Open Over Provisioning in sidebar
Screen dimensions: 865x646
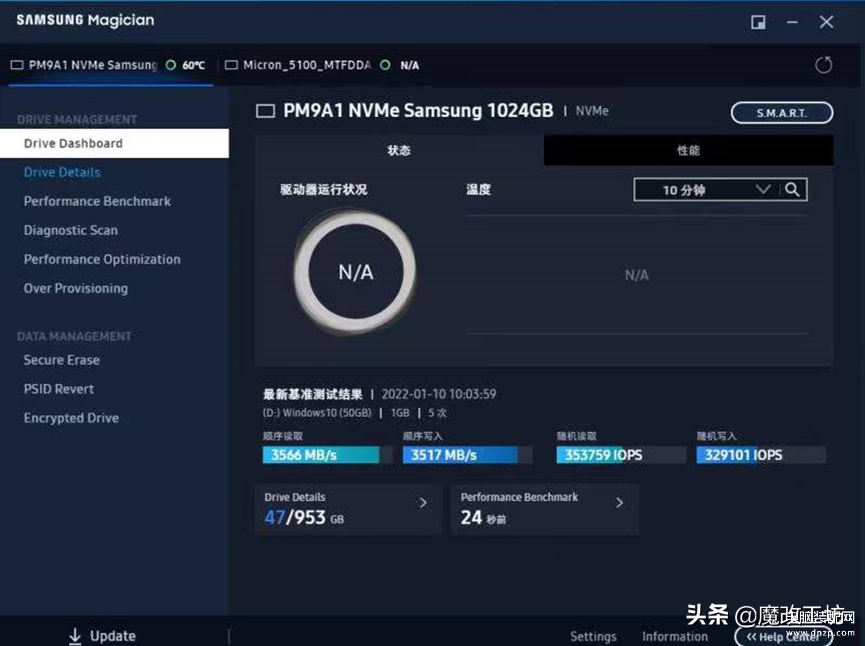point(76,289)
